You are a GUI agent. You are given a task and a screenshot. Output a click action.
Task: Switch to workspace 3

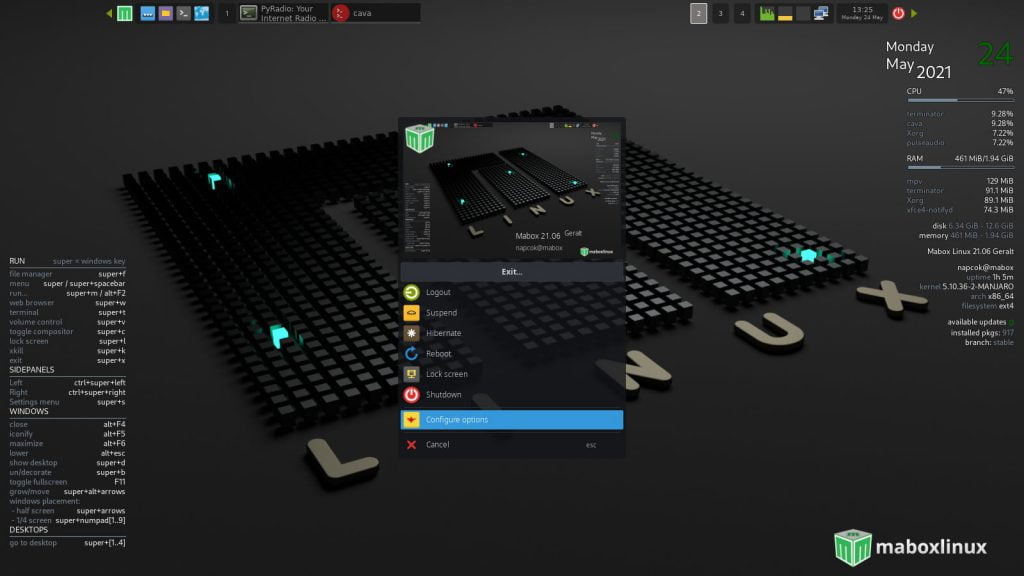click(x=719, y=13)
